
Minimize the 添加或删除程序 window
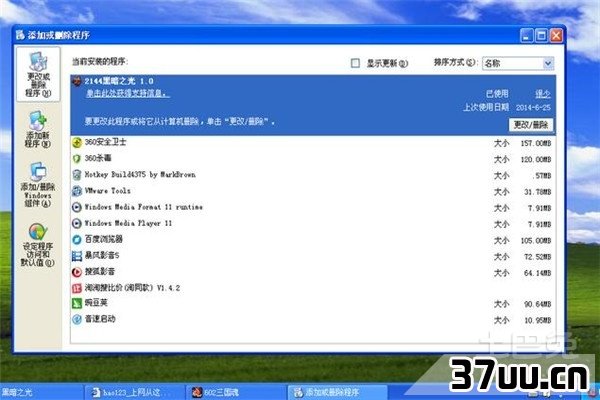pos(527,36)
